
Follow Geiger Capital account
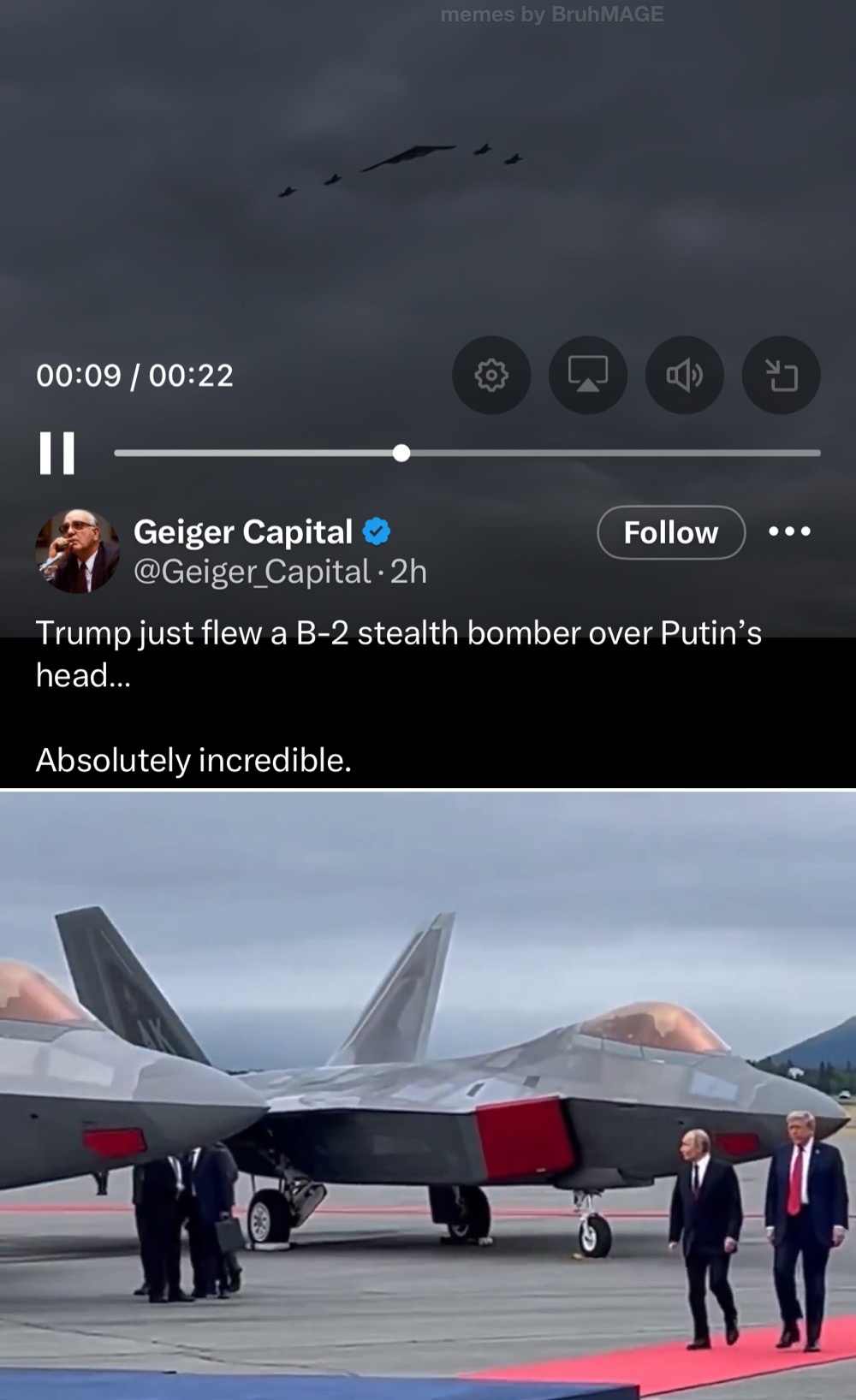671,532
